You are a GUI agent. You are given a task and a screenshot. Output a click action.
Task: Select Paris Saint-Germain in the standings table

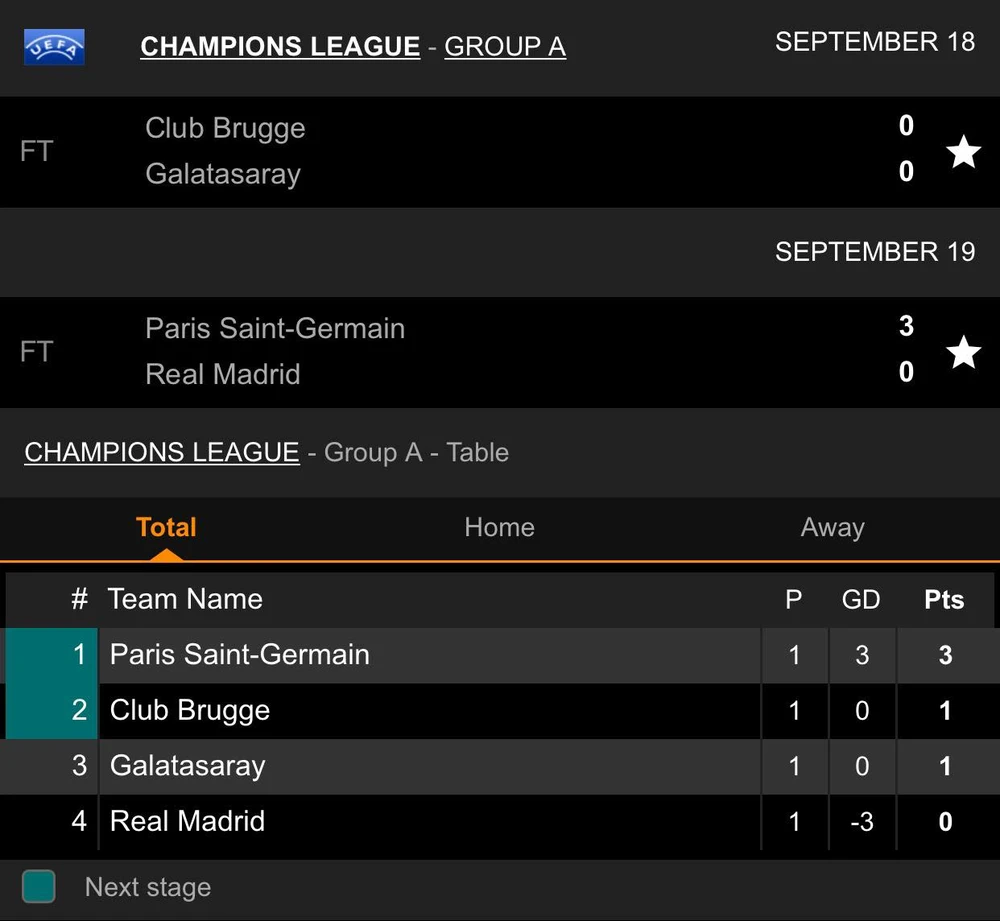coord(240,655)
